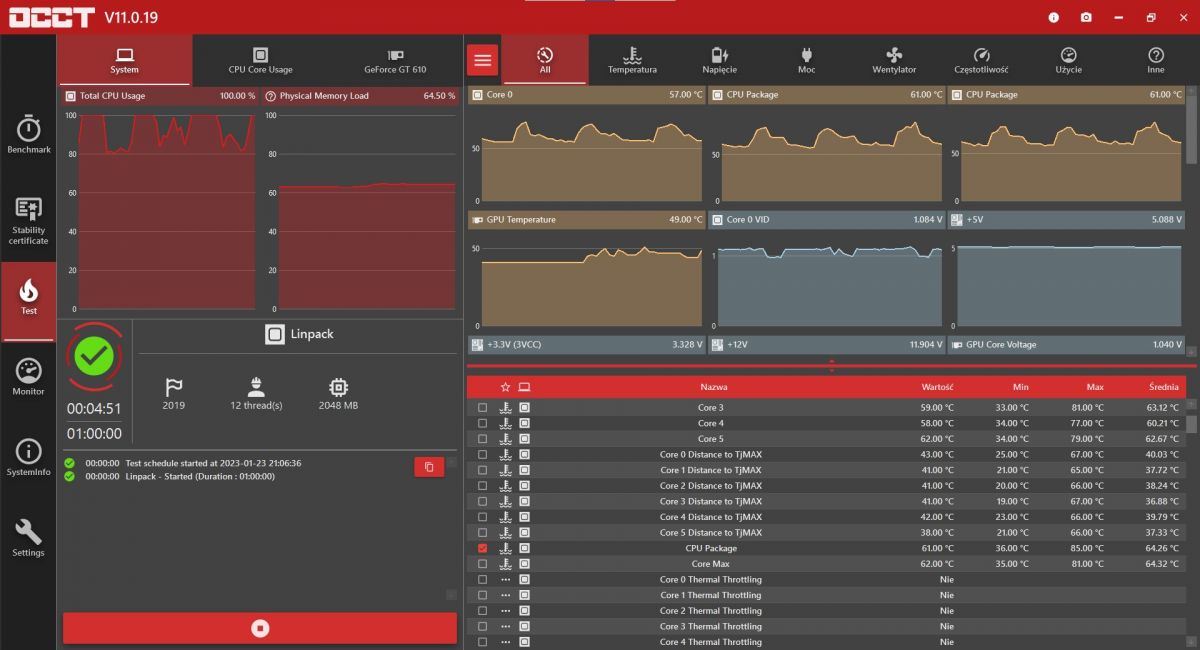Select the Wentylator filter tab
The image size is (1200, 650).
[x=894, y=60]
